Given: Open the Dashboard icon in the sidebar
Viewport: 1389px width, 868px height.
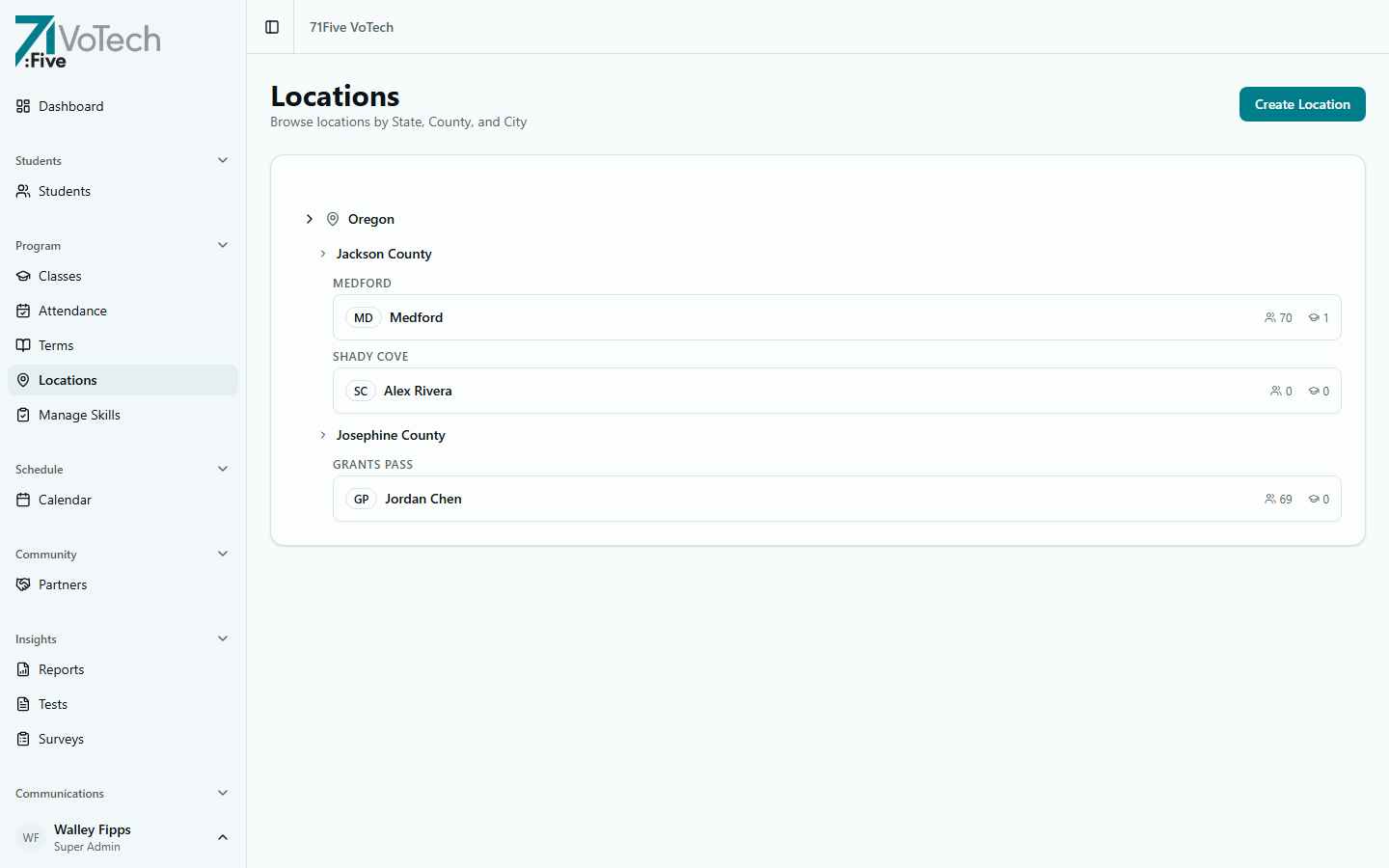Looking at the screenshot, I should pos(22,106).
